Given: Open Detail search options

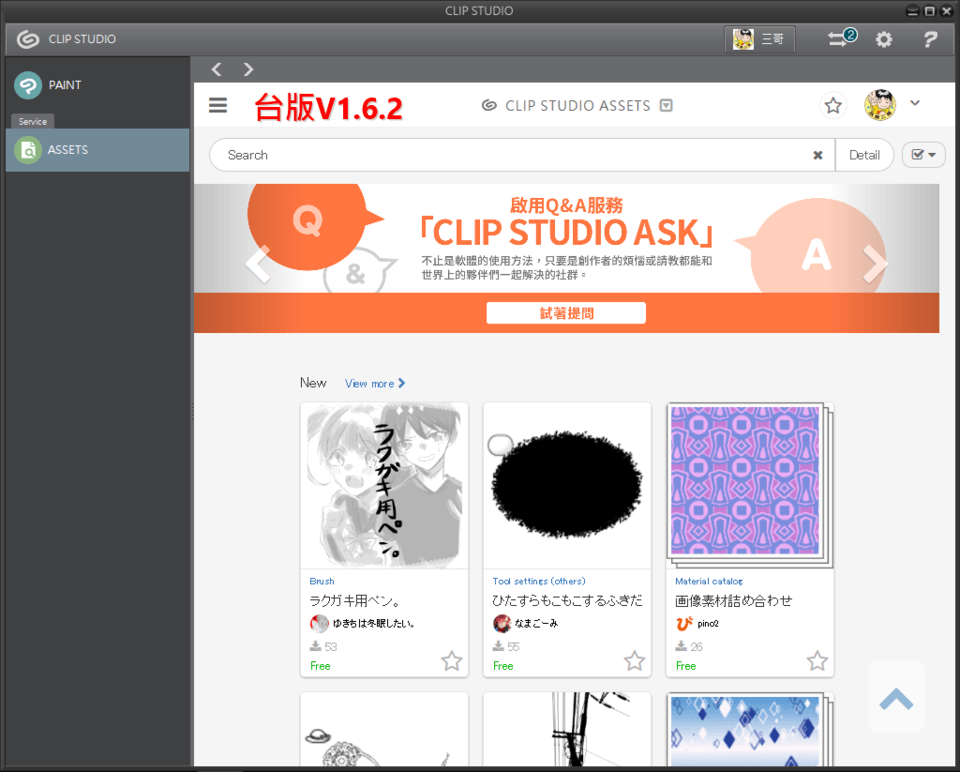Looking at the screenshot, I should pos(864,155).
